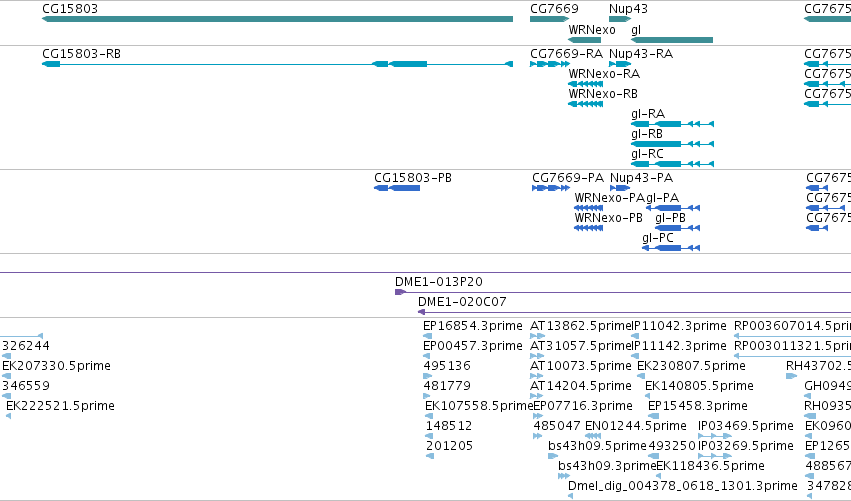Select the Nup43-RA transcript
Screen dimensions: 851x501
620,64
